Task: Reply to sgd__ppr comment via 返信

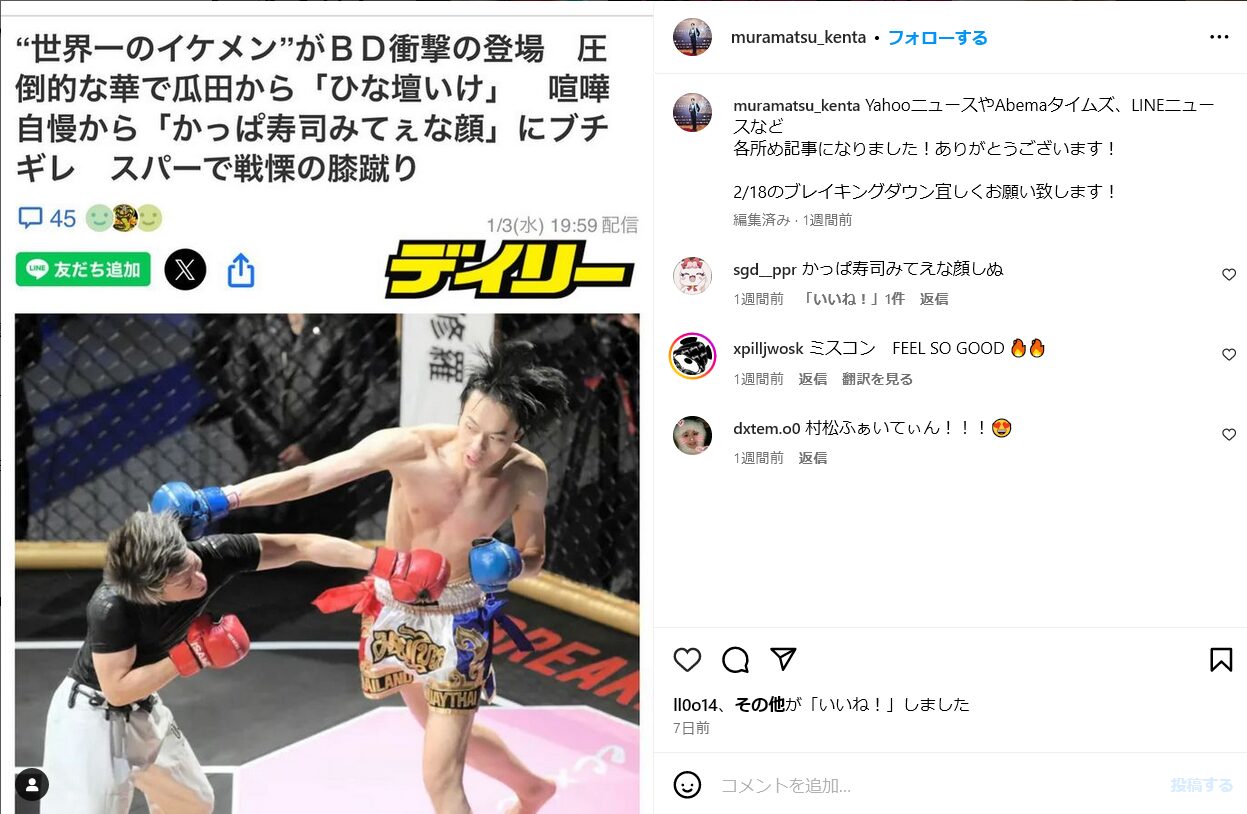Action: coord(934,299)
